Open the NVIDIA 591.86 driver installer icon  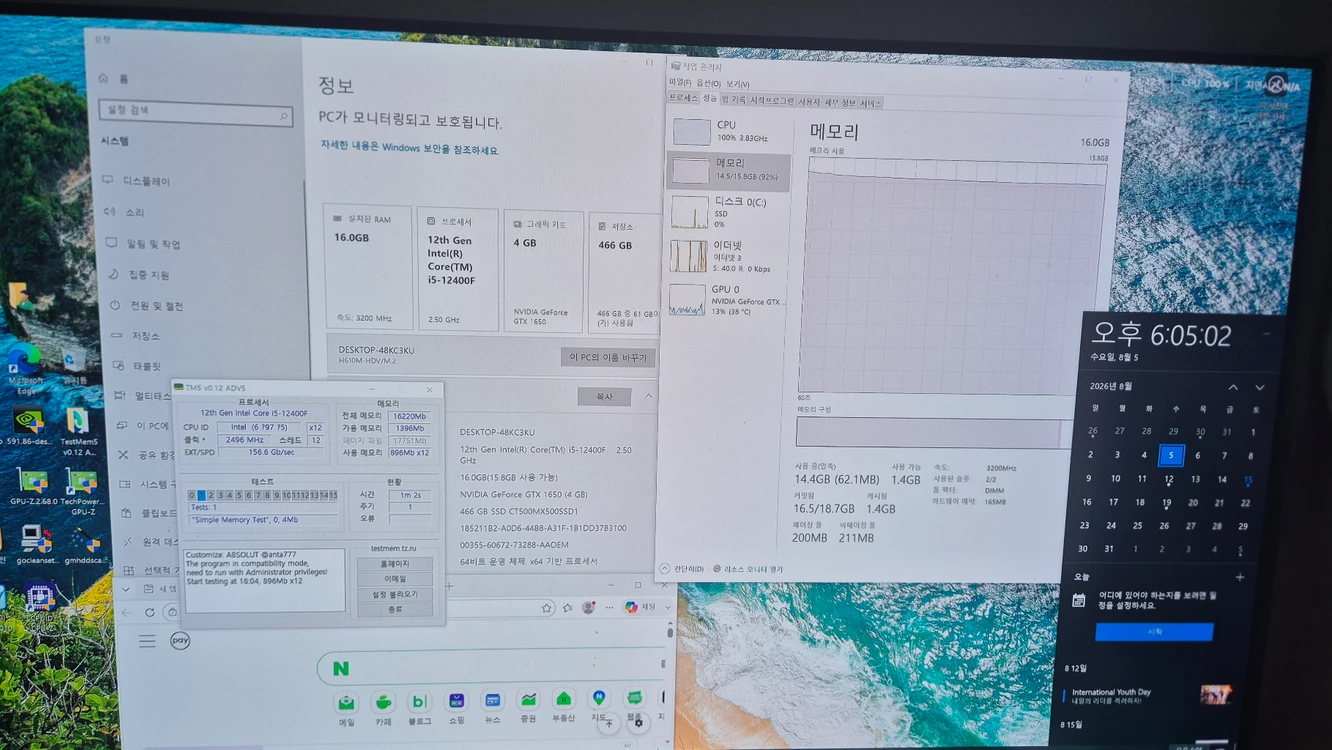click(x=28, y=428)
